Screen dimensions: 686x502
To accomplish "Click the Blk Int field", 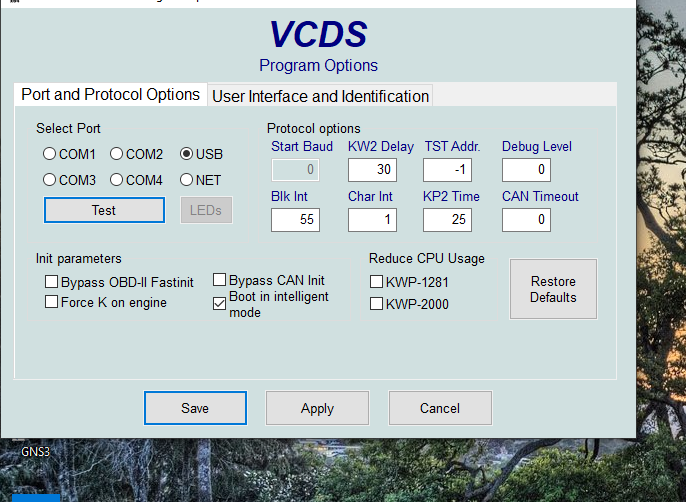I will point(295,220).
